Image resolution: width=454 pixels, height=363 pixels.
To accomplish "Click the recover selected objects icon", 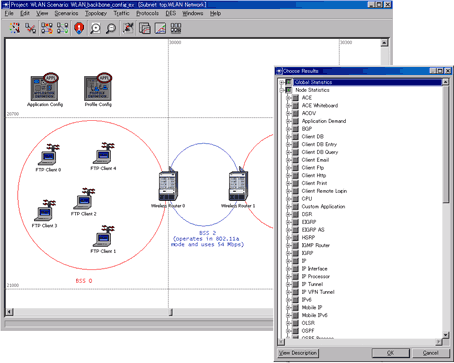I will (62, 28).
